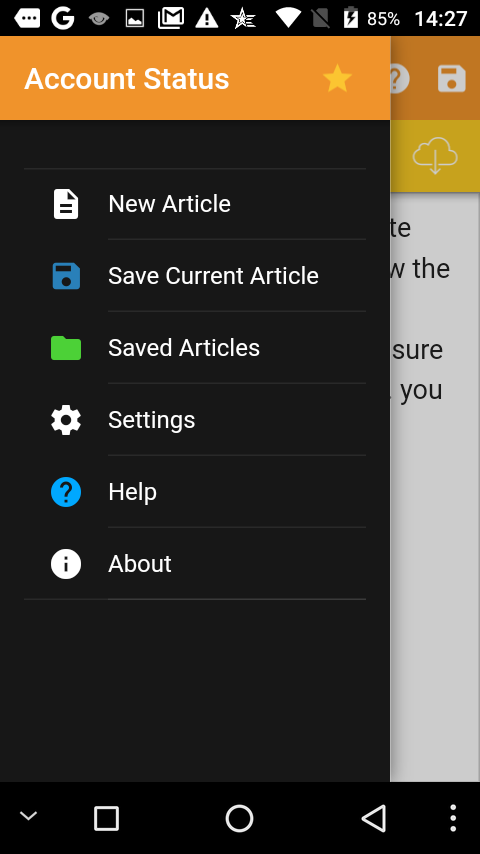Viewport: 480px width, 854px height.
Task: Select the Help menu entry
Action: point(195,492)
